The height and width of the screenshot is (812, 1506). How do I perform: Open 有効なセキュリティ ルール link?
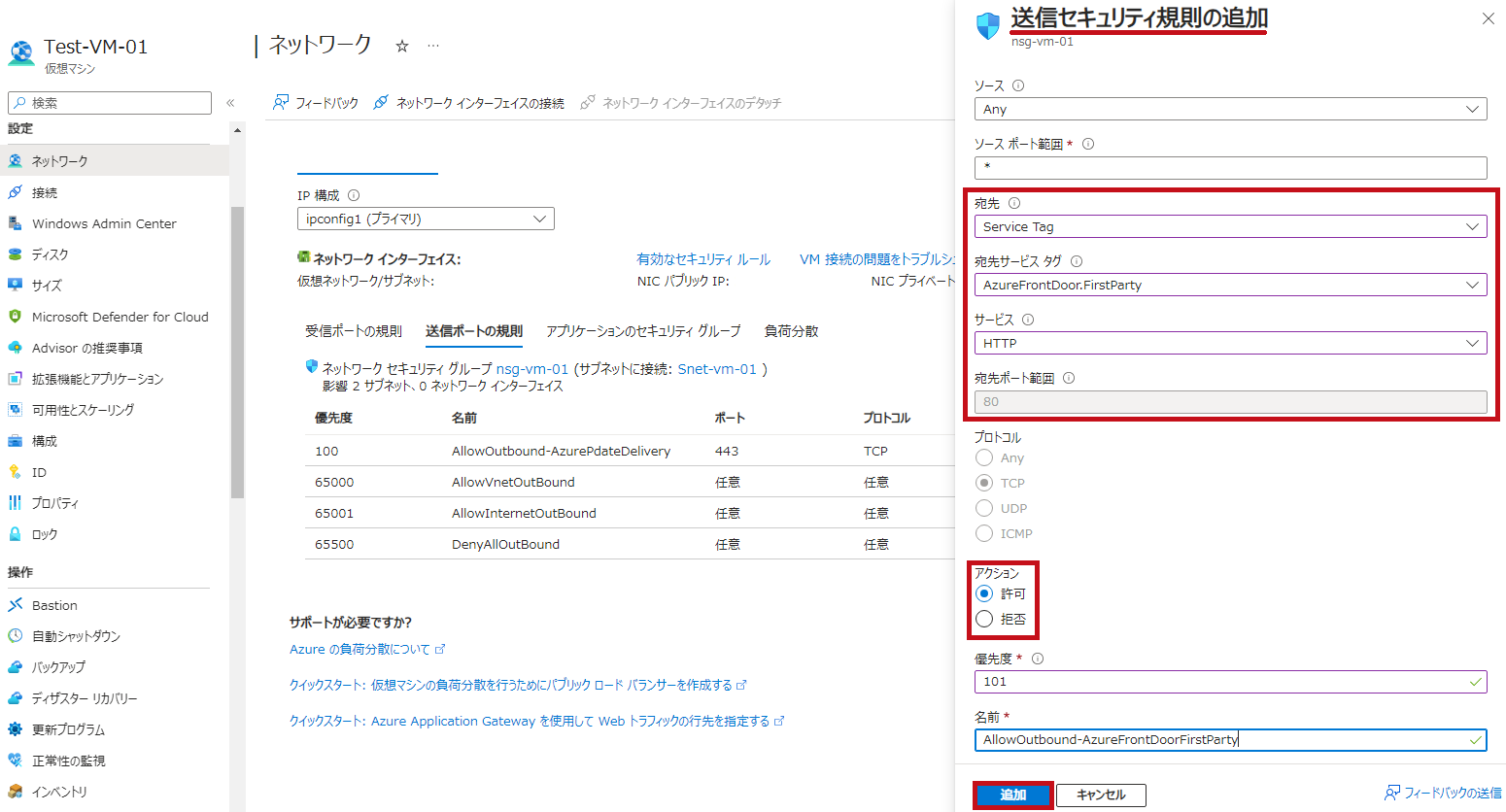pyautogui.click(x=703, y=259)
